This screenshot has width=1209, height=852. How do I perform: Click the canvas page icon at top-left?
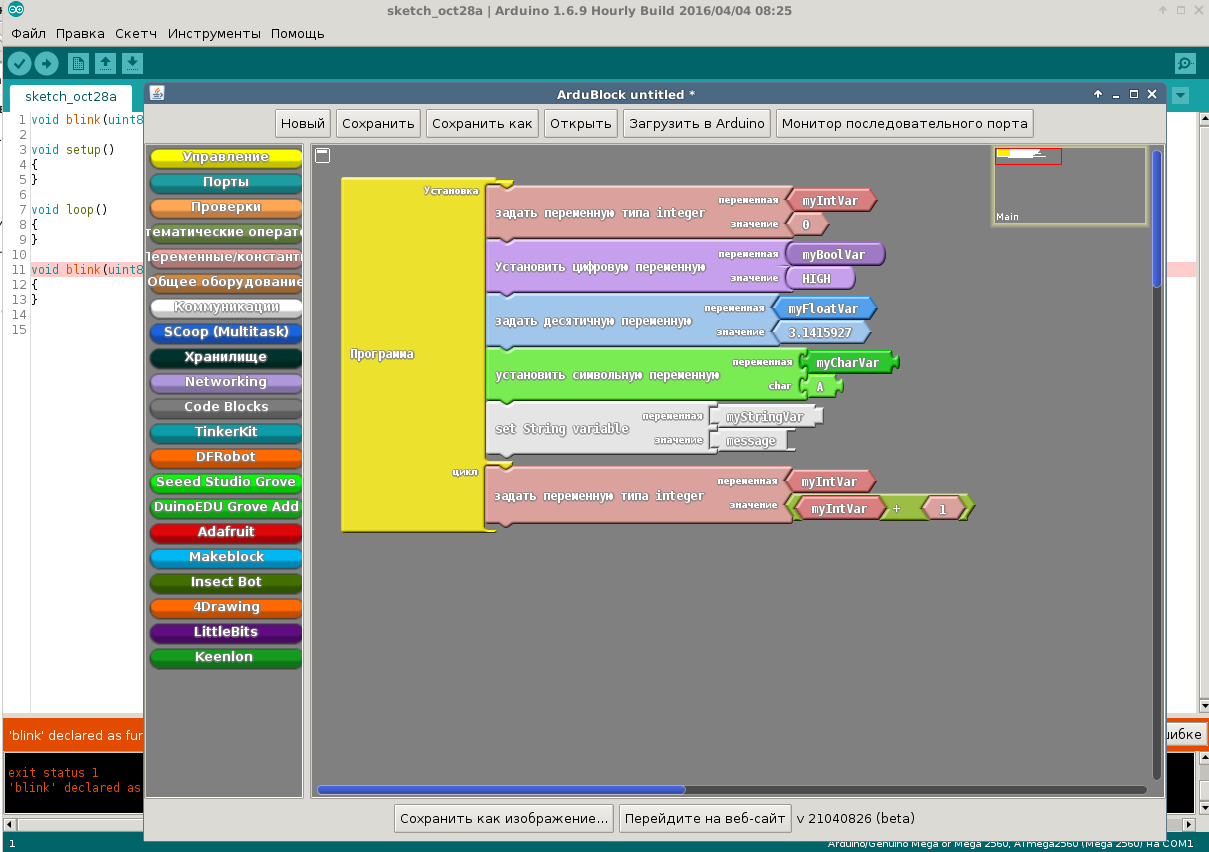click(x=322, y=155)
